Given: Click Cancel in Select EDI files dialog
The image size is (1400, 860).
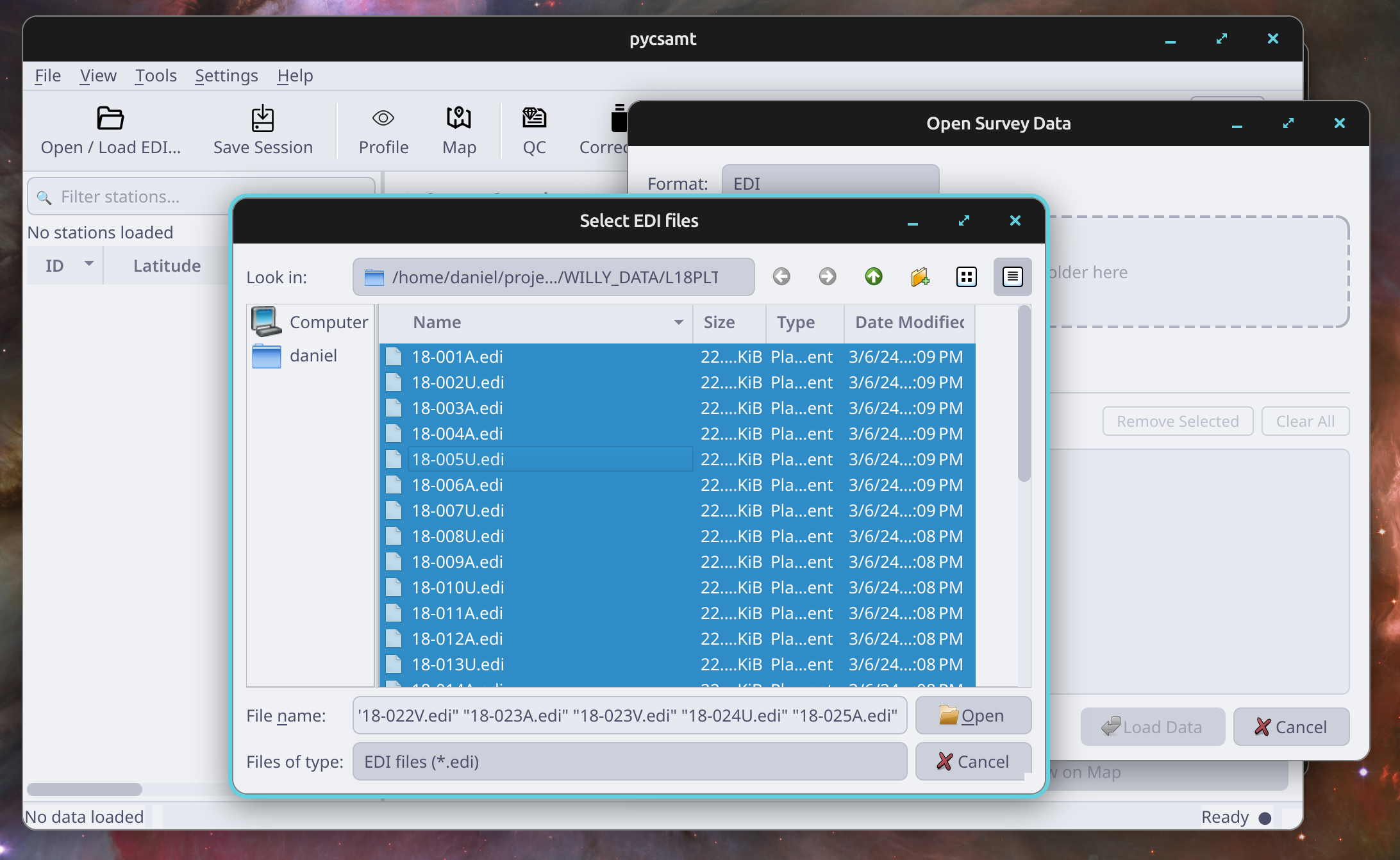Looking at the screenshot, I should coord(973,761).
